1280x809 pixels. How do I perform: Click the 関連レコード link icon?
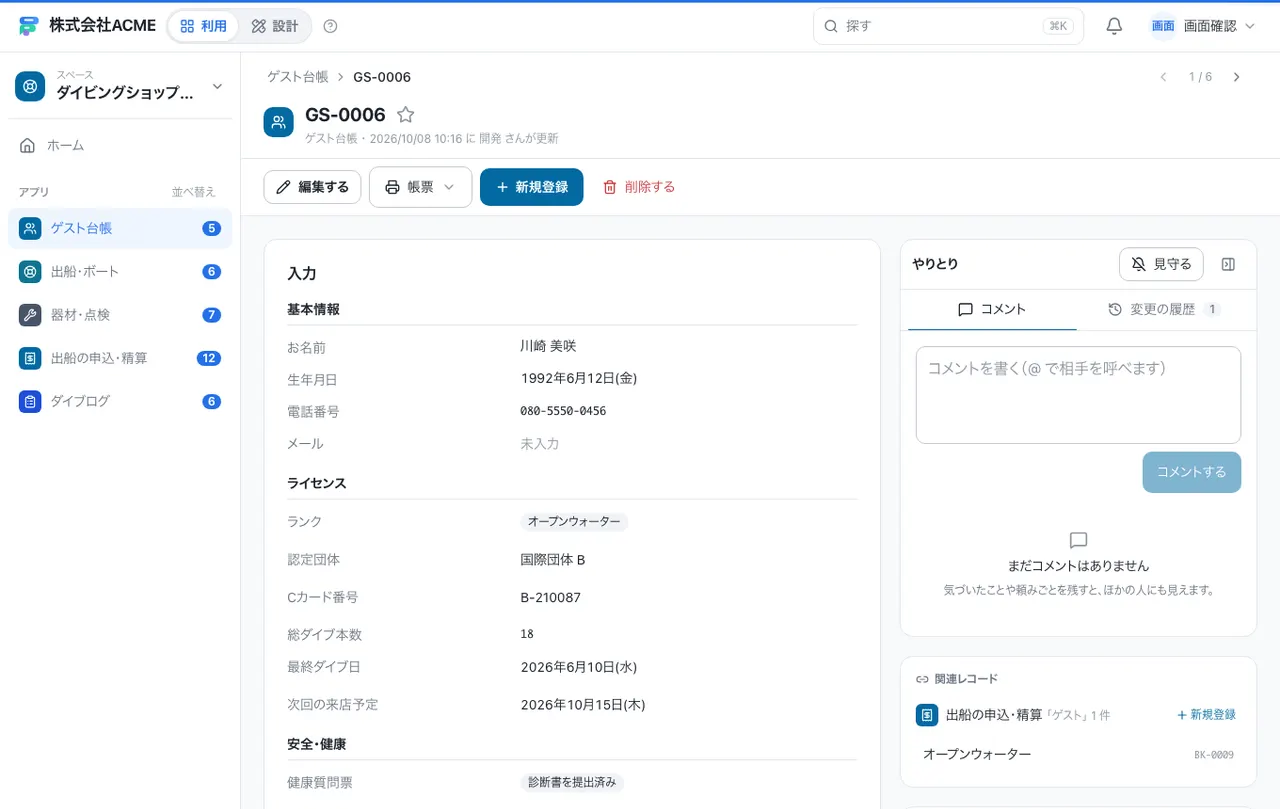click(923, 679)
